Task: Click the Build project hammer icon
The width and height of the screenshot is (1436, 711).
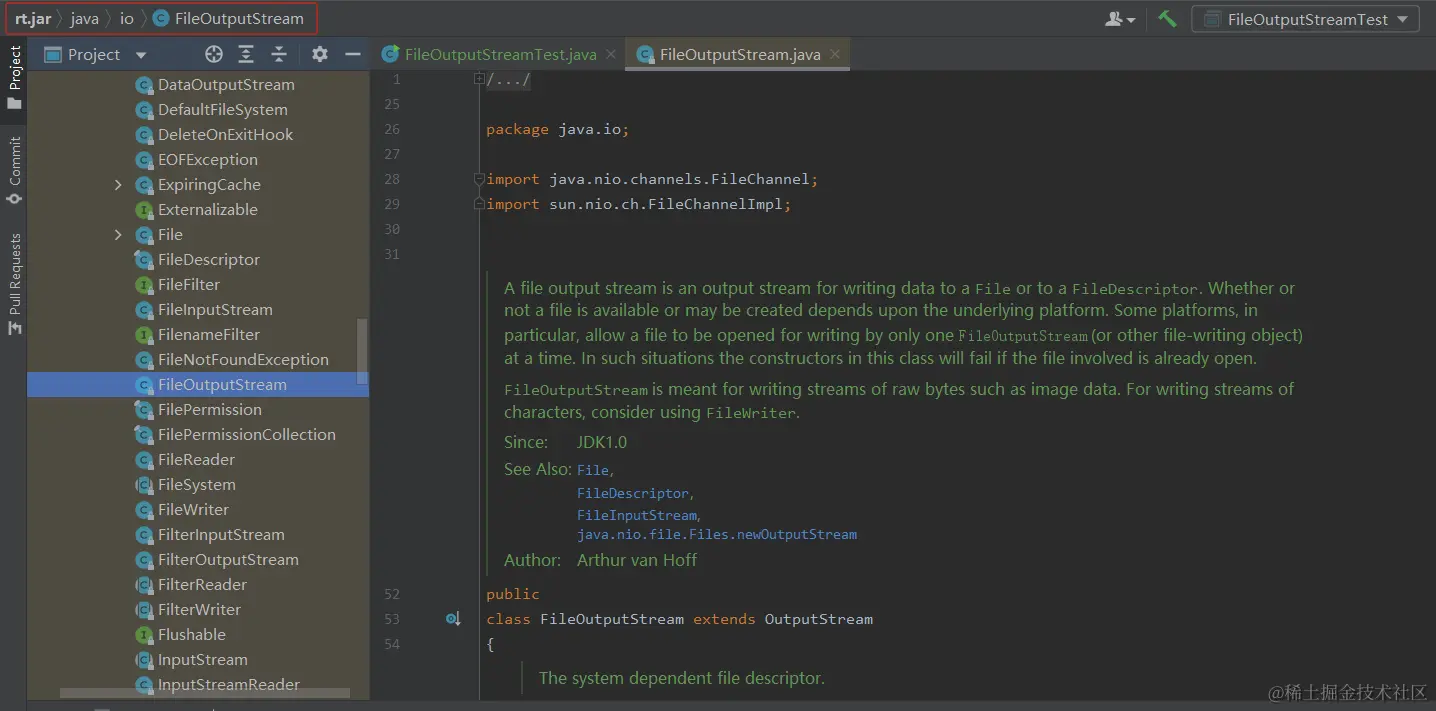Action: 1167,19
